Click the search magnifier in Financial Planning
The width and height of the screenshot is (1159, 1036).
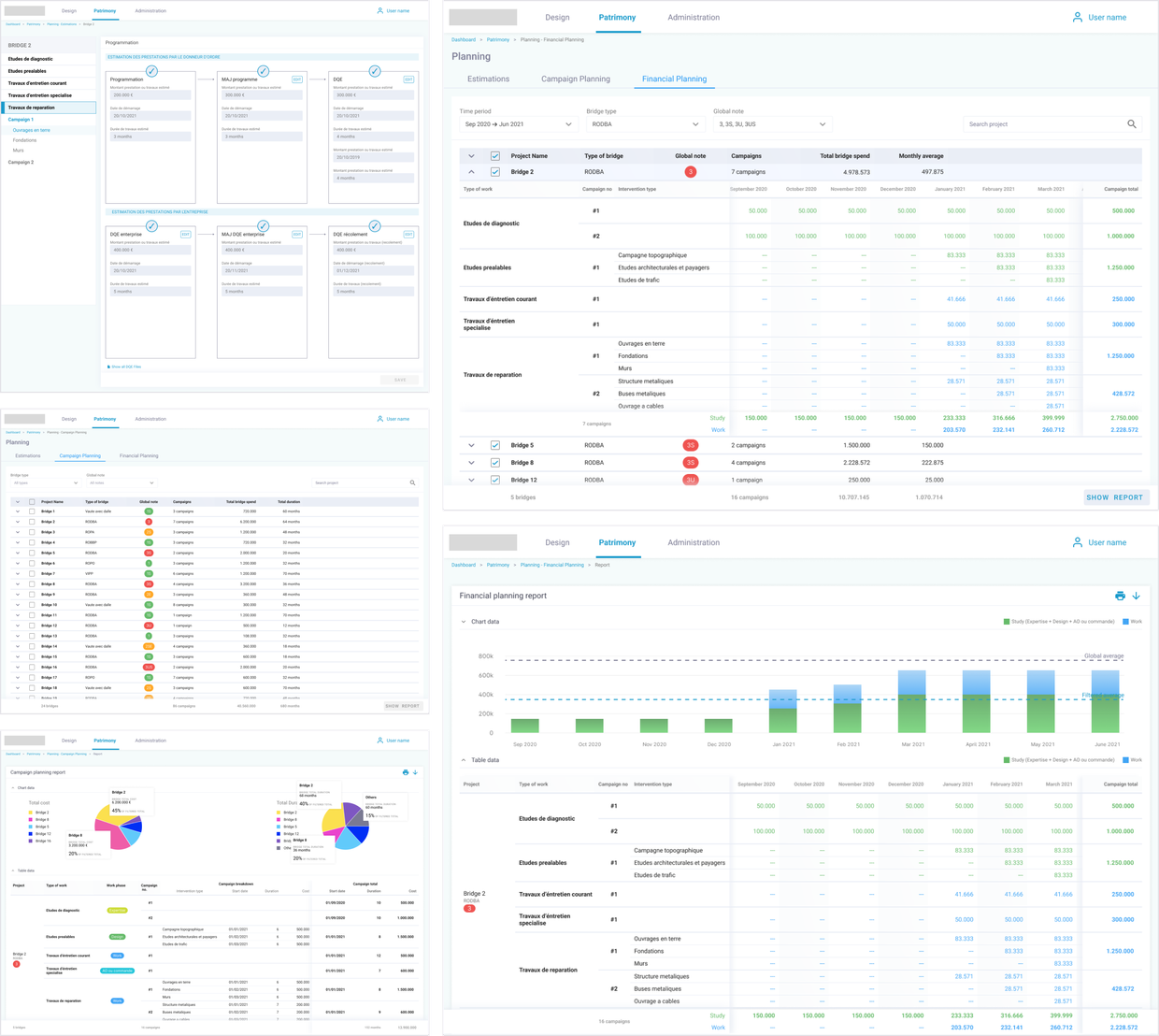pos(1132,124)
